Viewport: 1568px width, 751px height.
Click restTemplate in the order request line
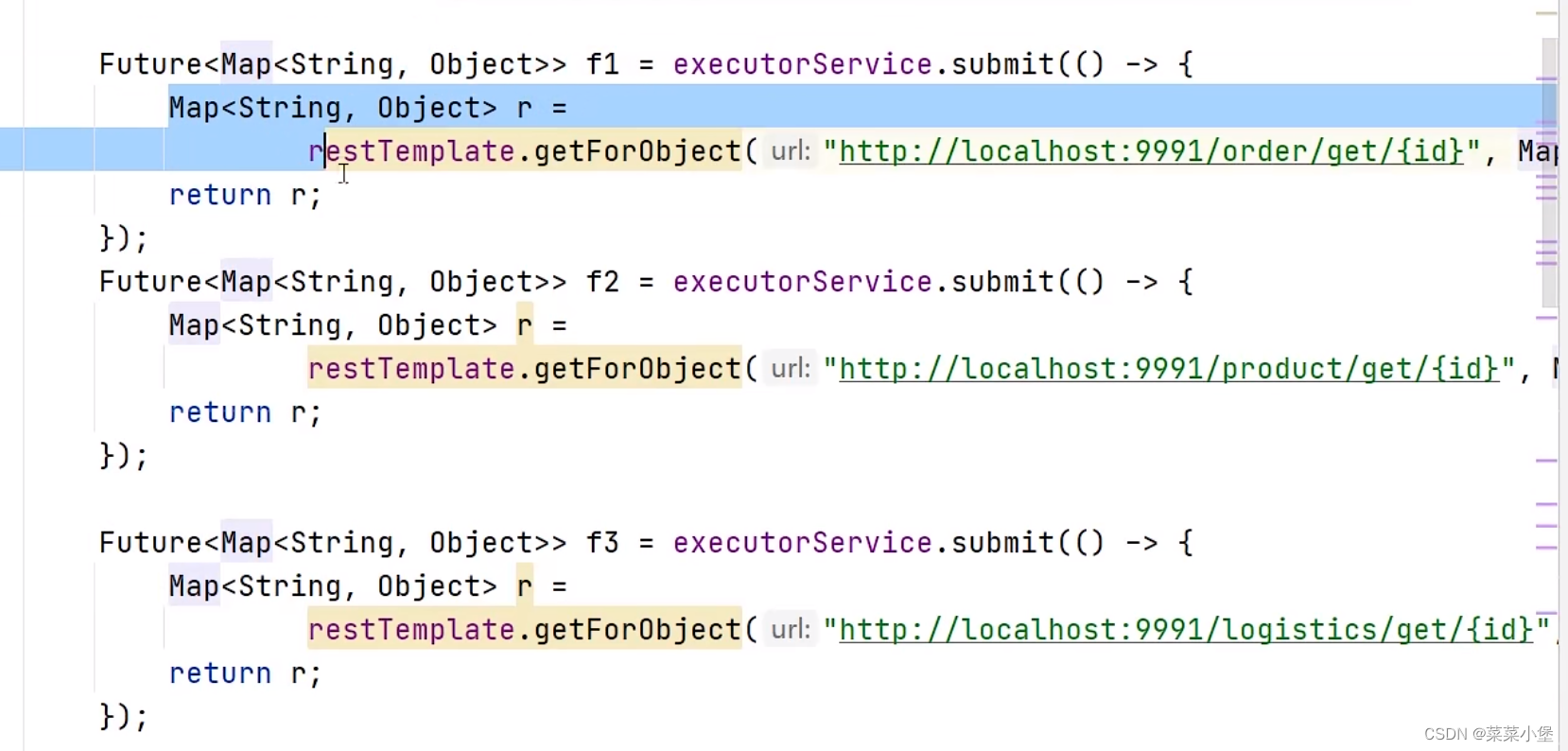tap(411, 151)
